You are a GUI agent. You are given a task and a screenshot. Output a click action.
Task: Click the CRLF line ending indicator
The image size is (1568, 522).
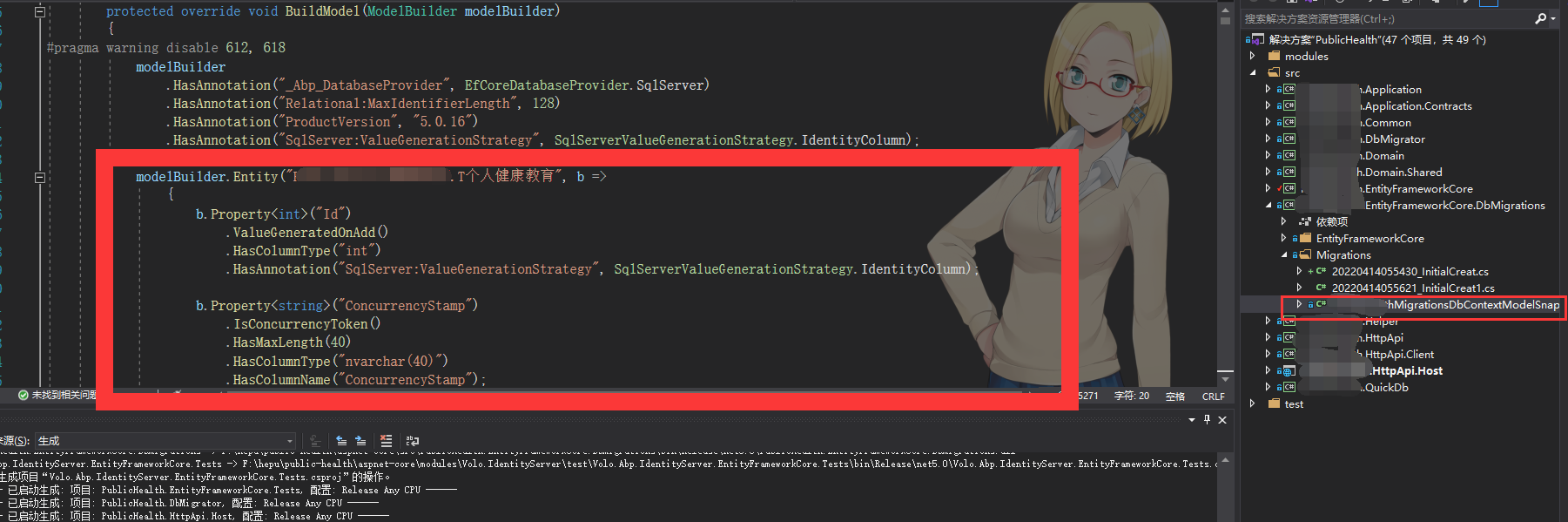[x=1214, y=397]
